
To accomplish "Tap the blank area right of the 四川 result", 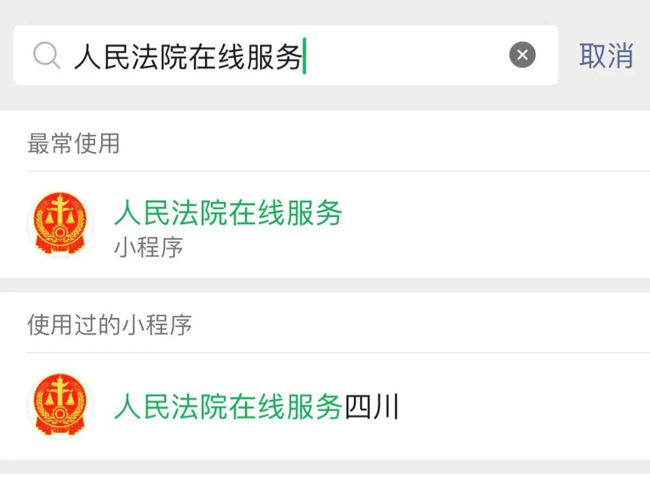I will pyautogui.click(x=524, y=406).
